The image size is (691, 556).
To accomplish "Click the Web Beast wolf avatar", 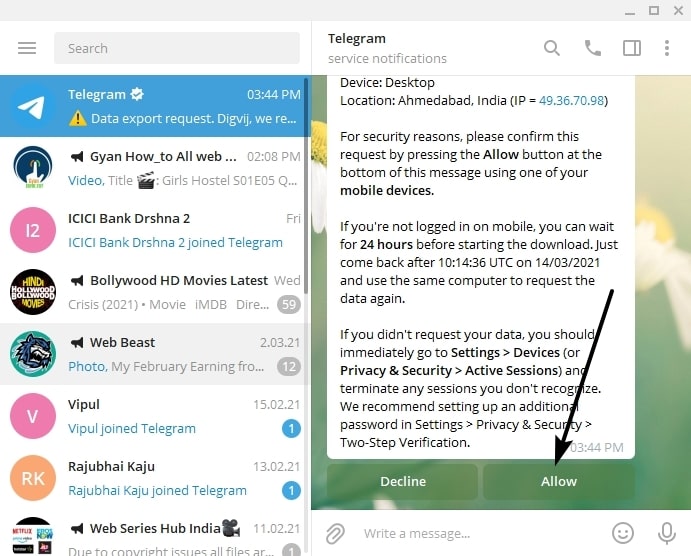I will click(33, 354).
